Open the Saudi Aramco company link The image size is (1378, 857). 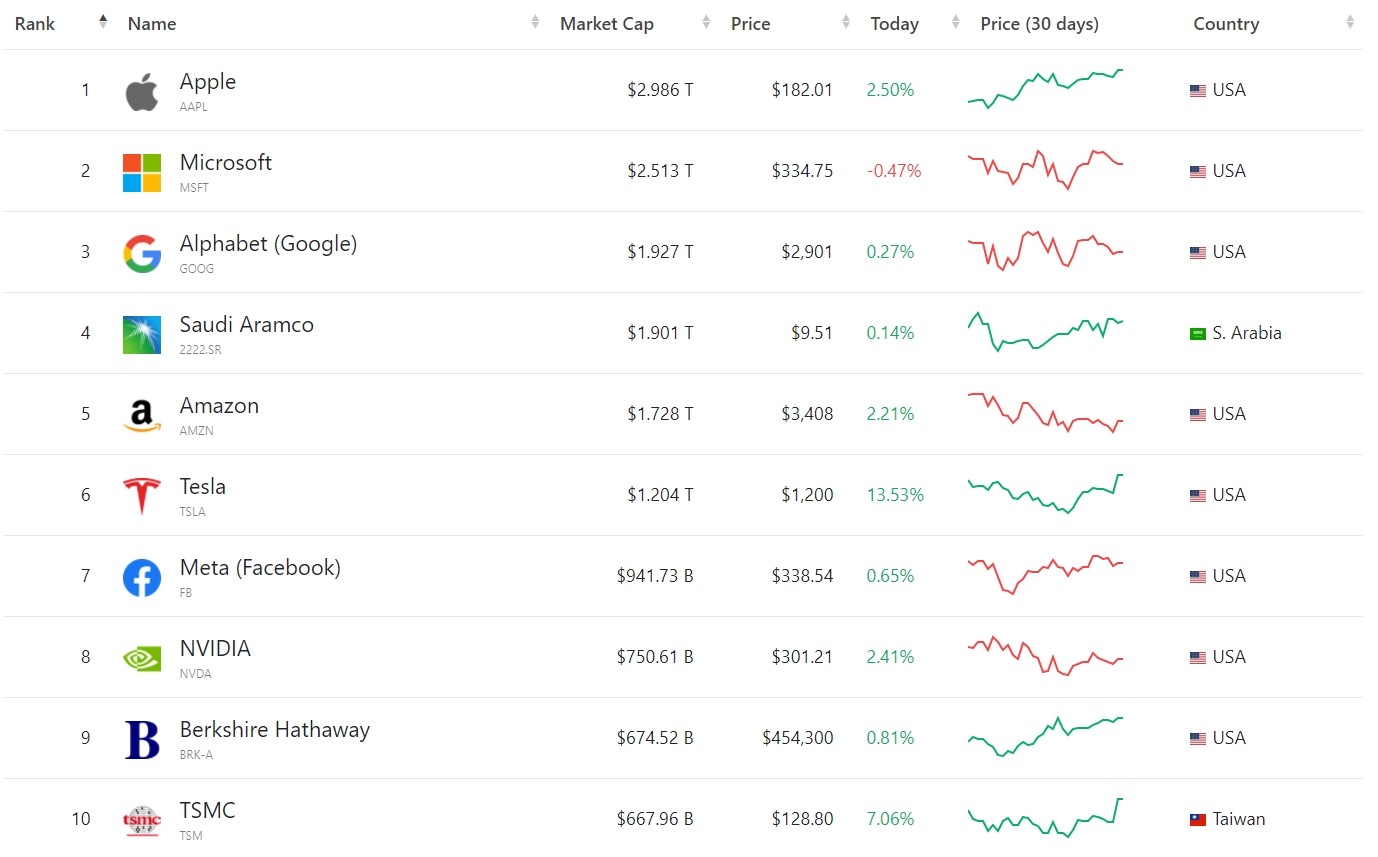[x=247, y=325]
